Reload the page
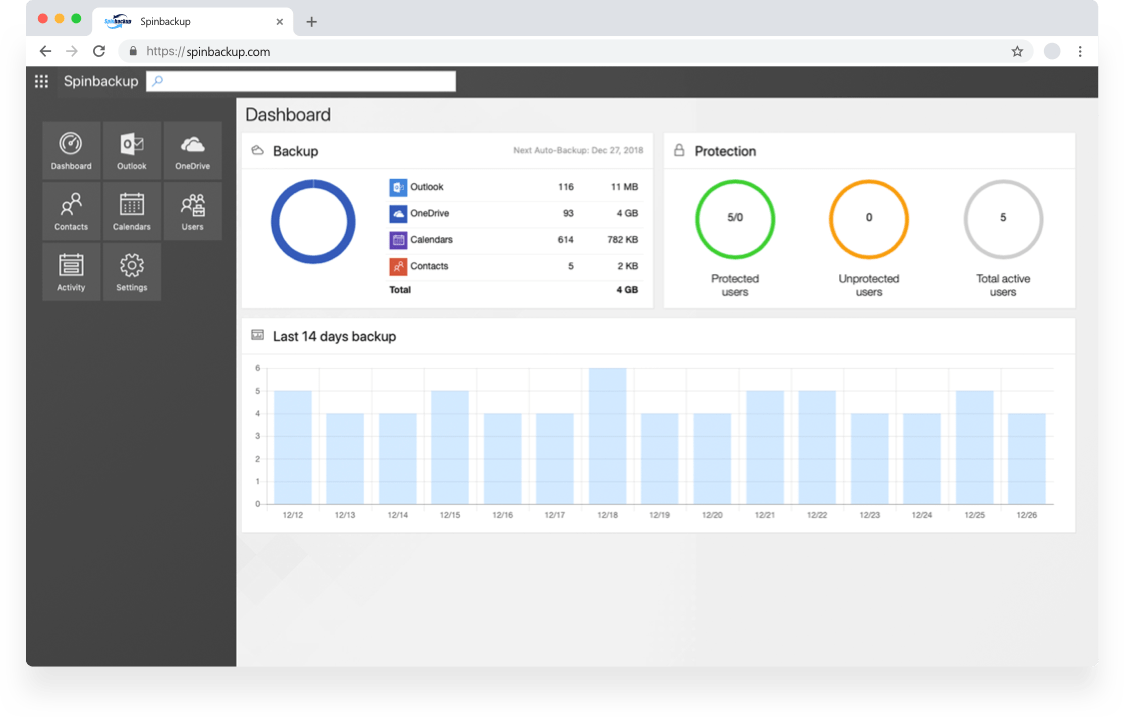Image resolution: width=1124 pixels, height=718 pixels. (99, 52)
